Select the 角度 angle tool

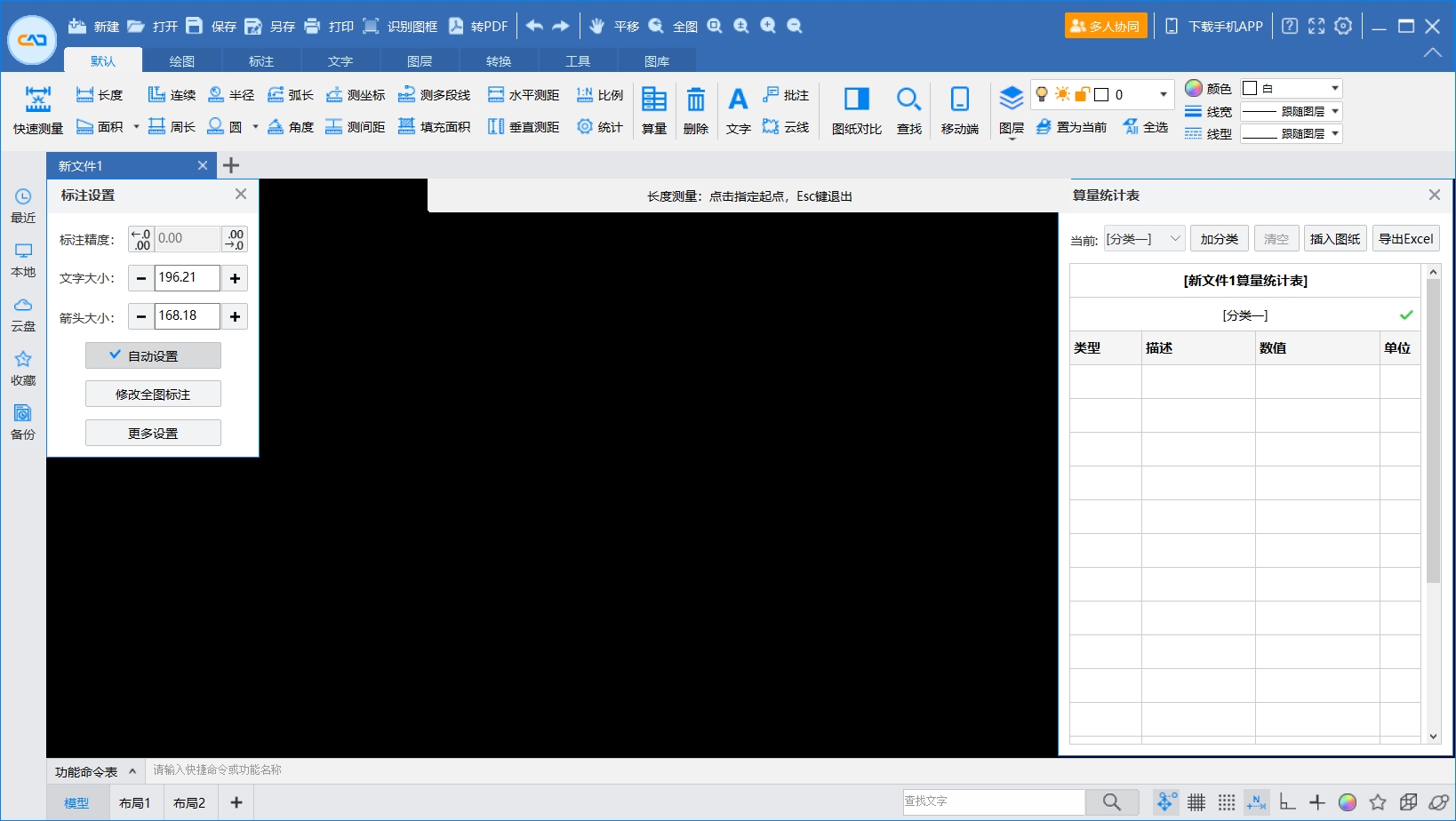pyautogui.click(x=291, y=127)
